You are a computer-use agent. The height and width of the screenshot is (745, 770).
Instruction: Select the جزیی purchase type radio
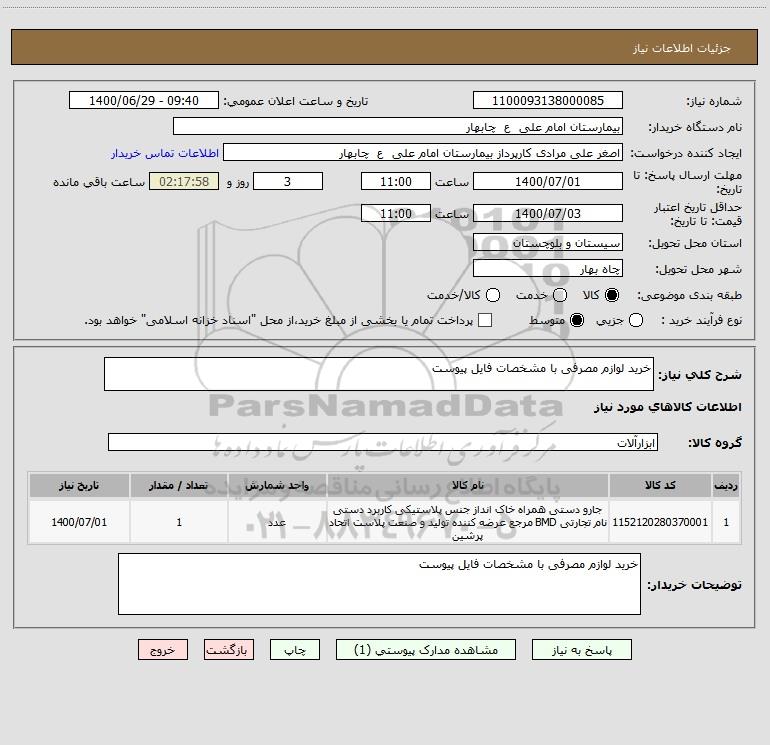pos(636,320)
